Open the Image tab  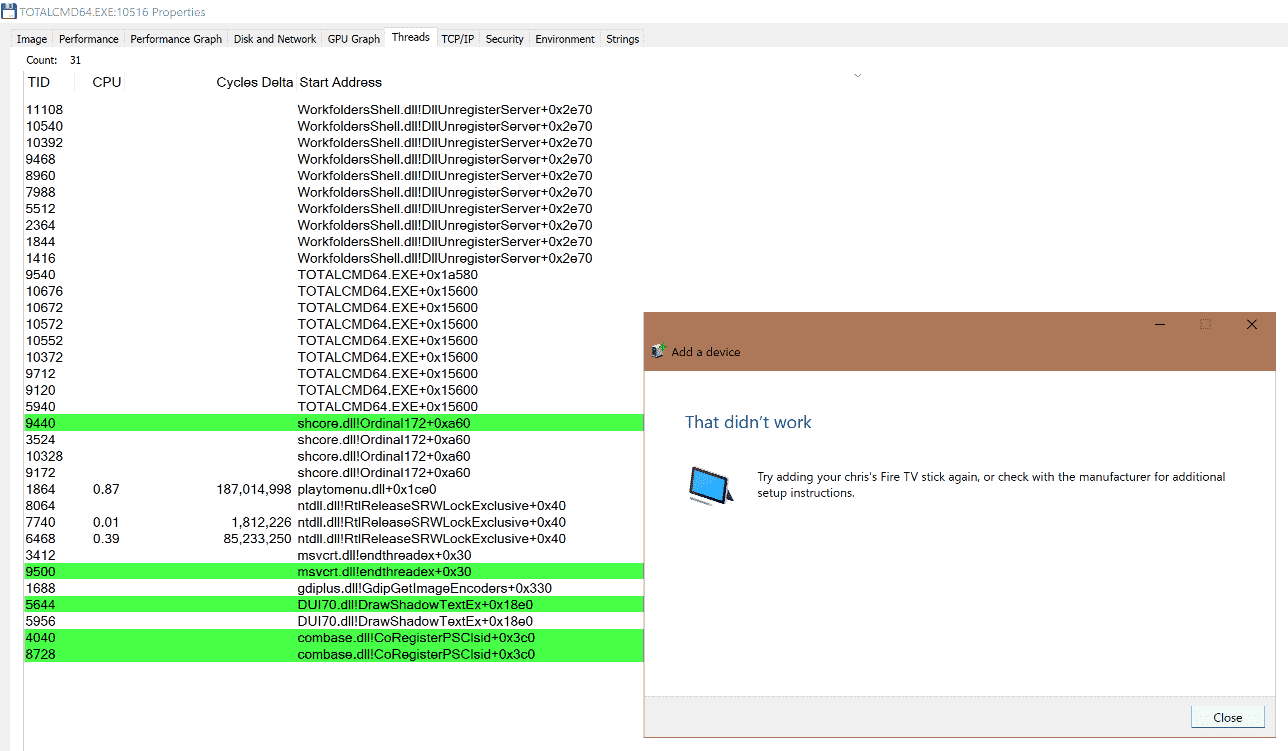(32, 39)
